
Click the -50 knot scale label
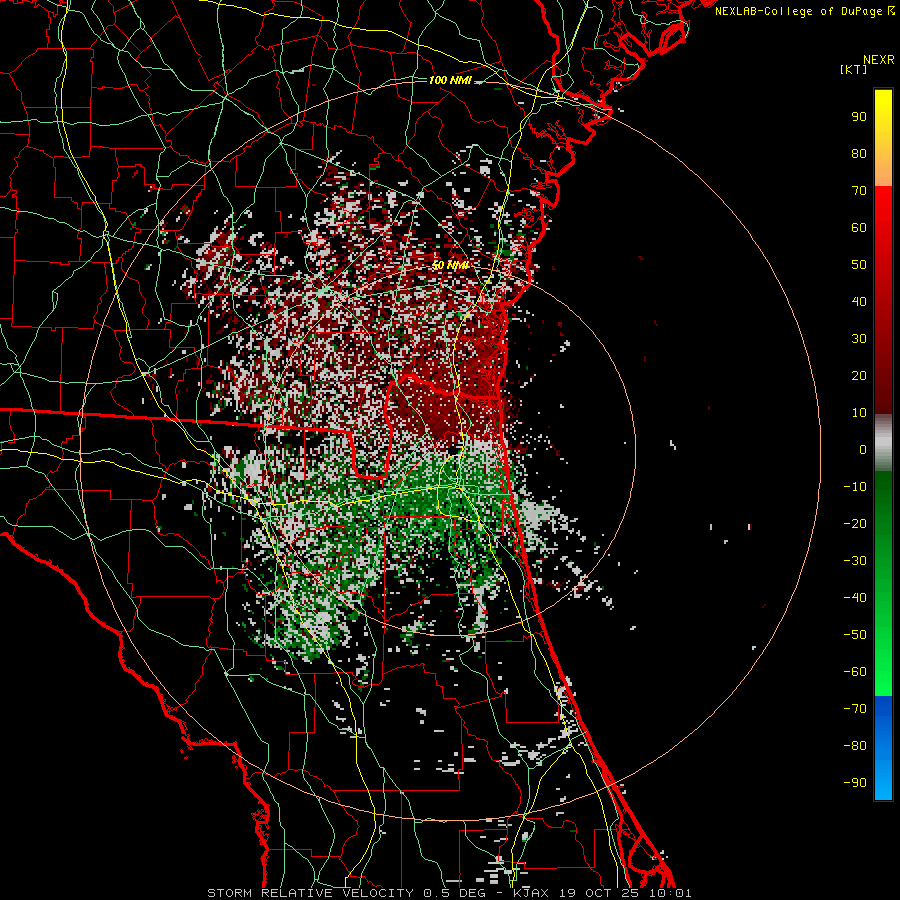[x=855, y=635]
